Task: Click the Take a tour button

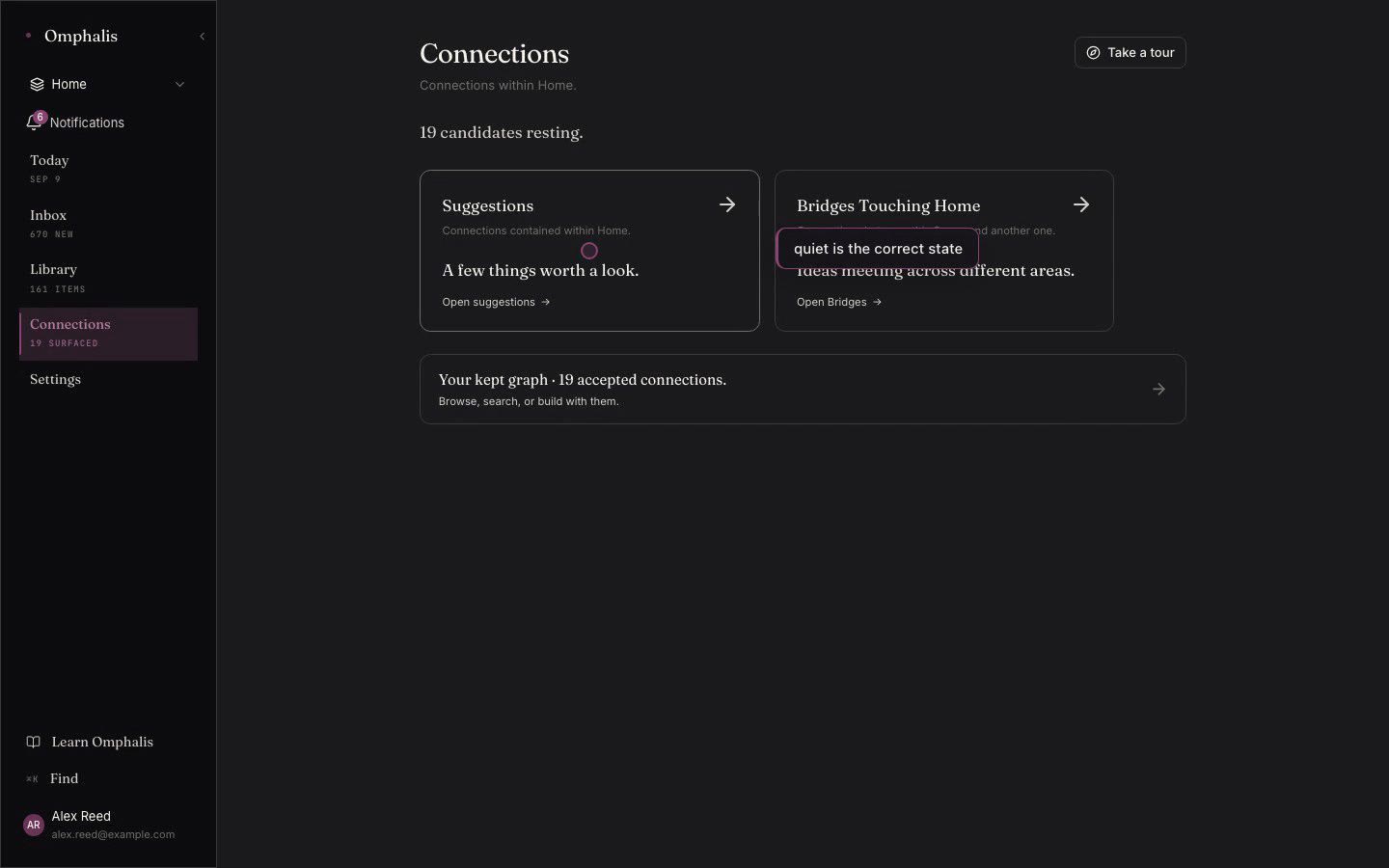Action: click(x=1130, y=53)
